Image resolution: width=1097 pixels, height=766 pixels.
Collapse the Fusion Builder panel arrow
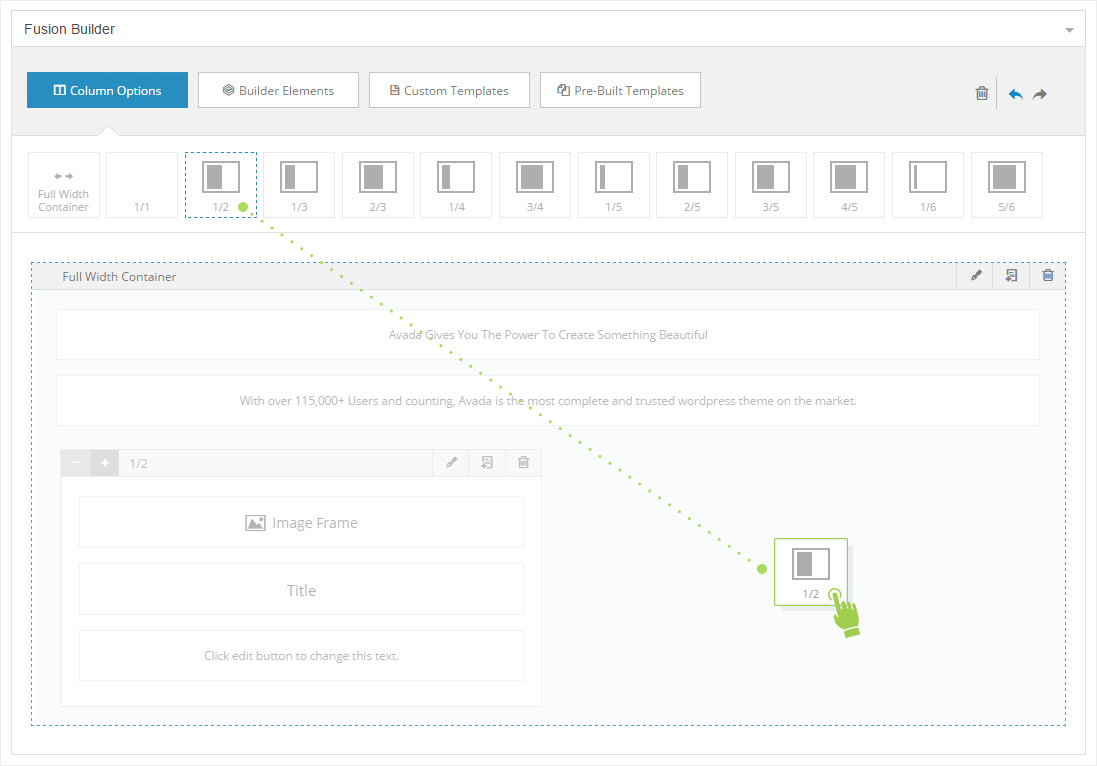[1069, 30]
